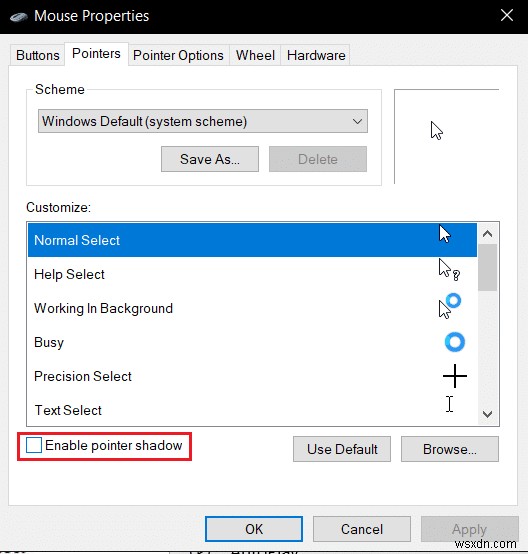
Task: Click the Customize list scrollbar thumb
Action: (488, 267)
